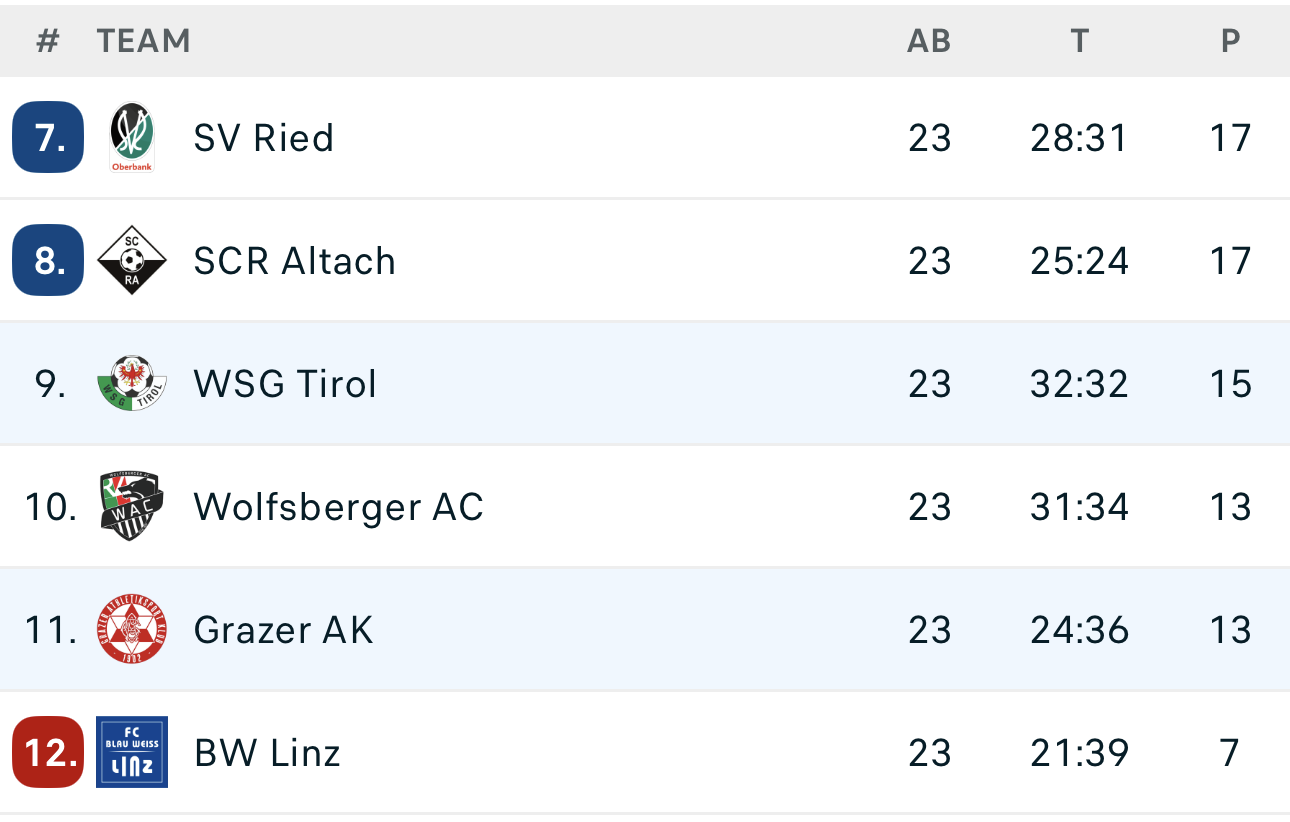Open the Wolfsberger AC team page
Image resolution: width=1290 pixels, height=822 pixels.
339,507
